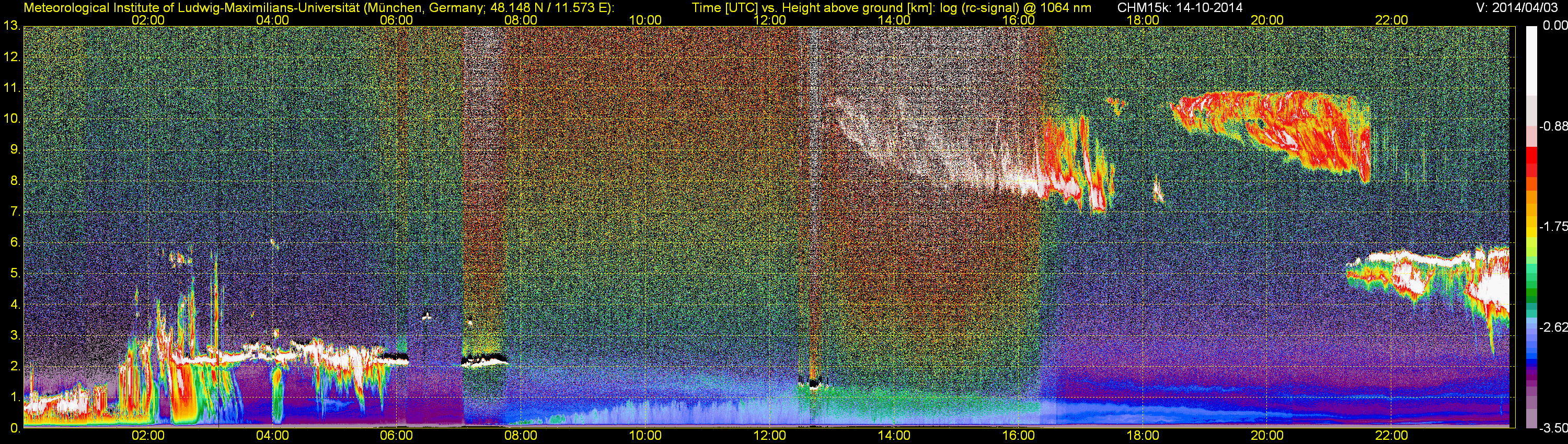
Task: Click the 18:00 label on bottom time axis
Action: click(1143, 436)
